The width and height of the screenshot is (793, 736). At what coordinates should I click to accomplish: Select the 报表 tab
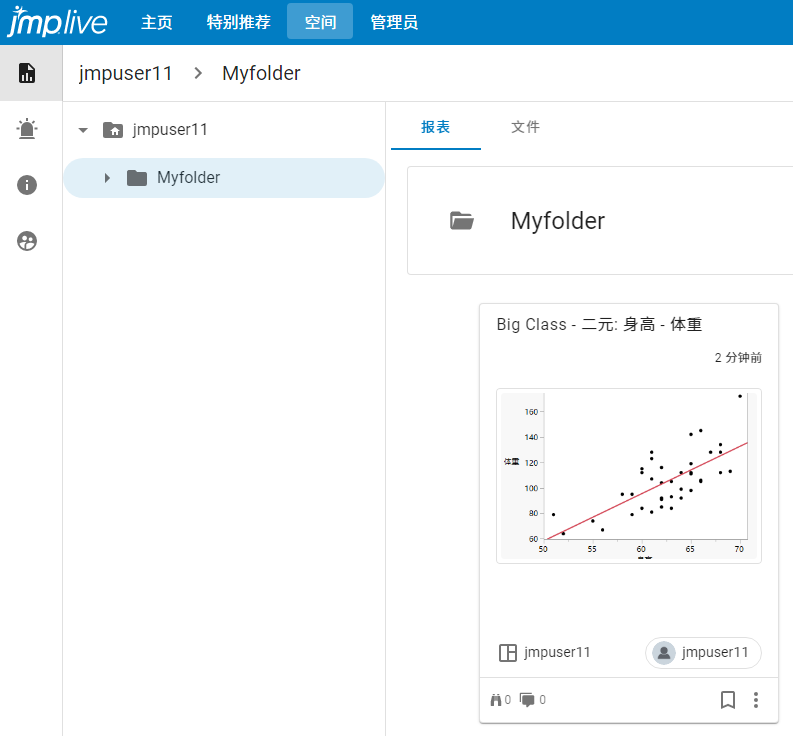click(435, 127)
